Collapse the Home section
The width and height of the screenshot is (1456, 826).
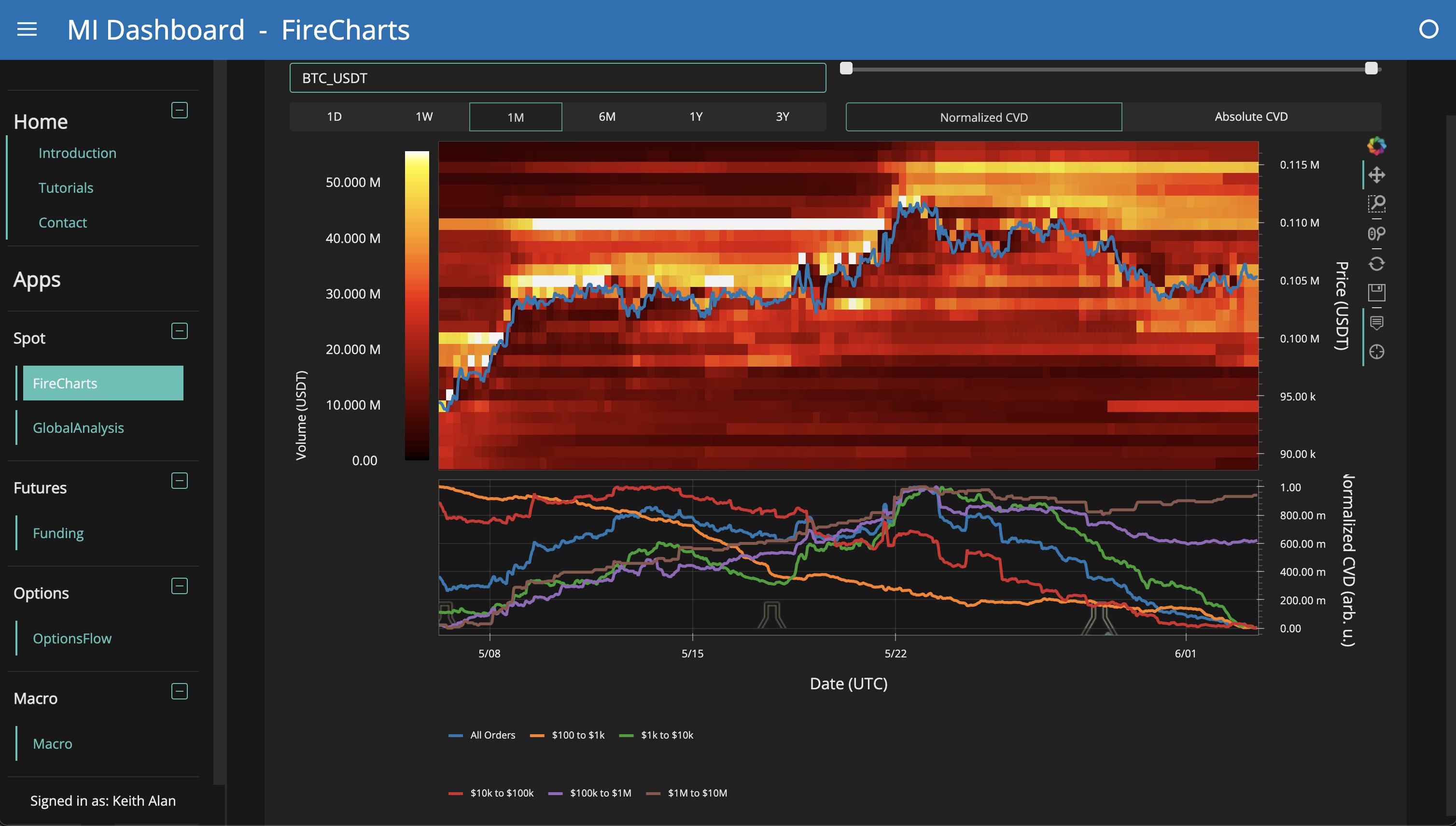179,110
